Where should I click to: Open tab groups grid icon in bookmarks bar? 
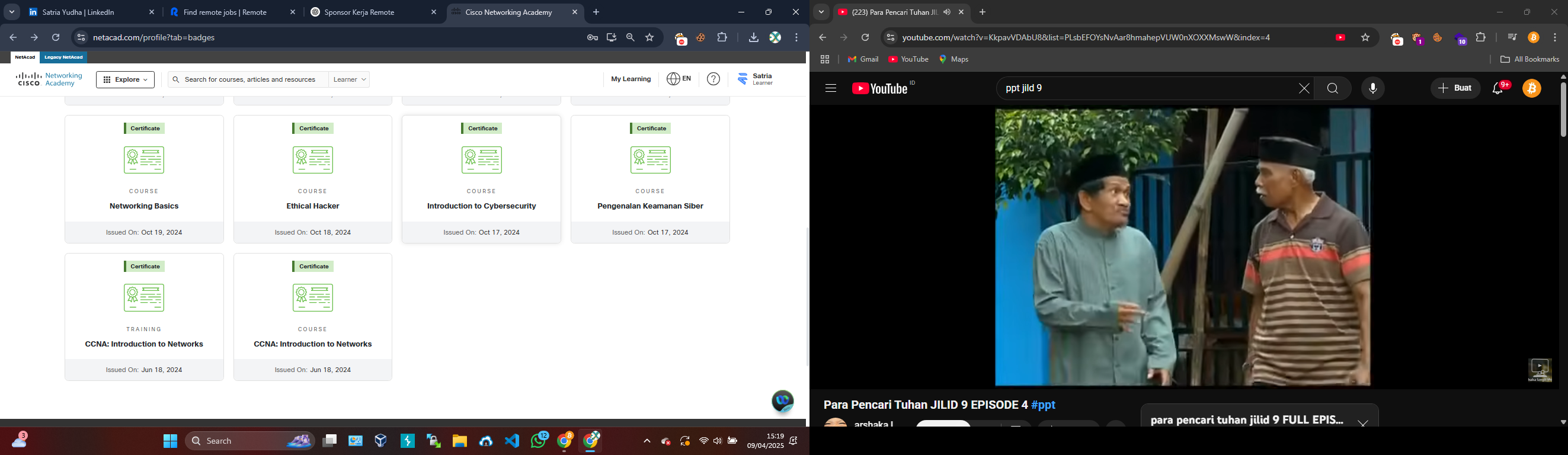point(825,60)
